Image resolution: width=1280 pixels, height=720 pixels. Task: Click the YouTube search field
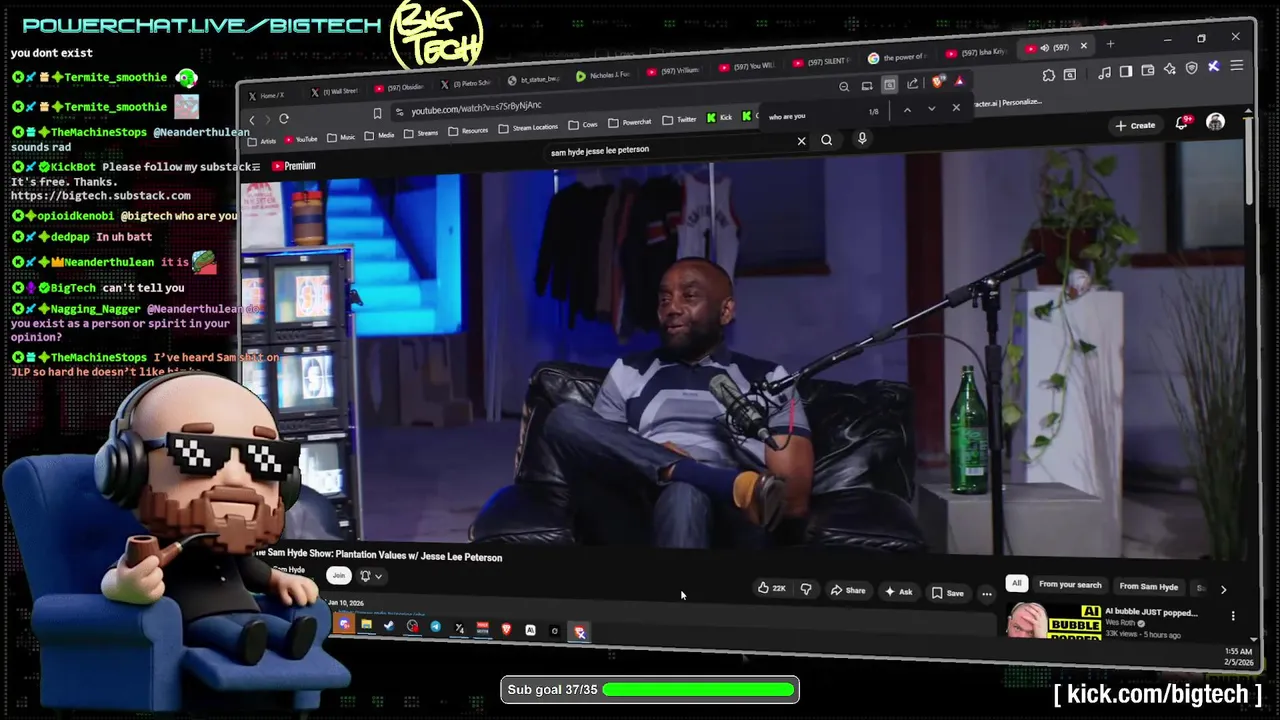click(x=670, y=147)
